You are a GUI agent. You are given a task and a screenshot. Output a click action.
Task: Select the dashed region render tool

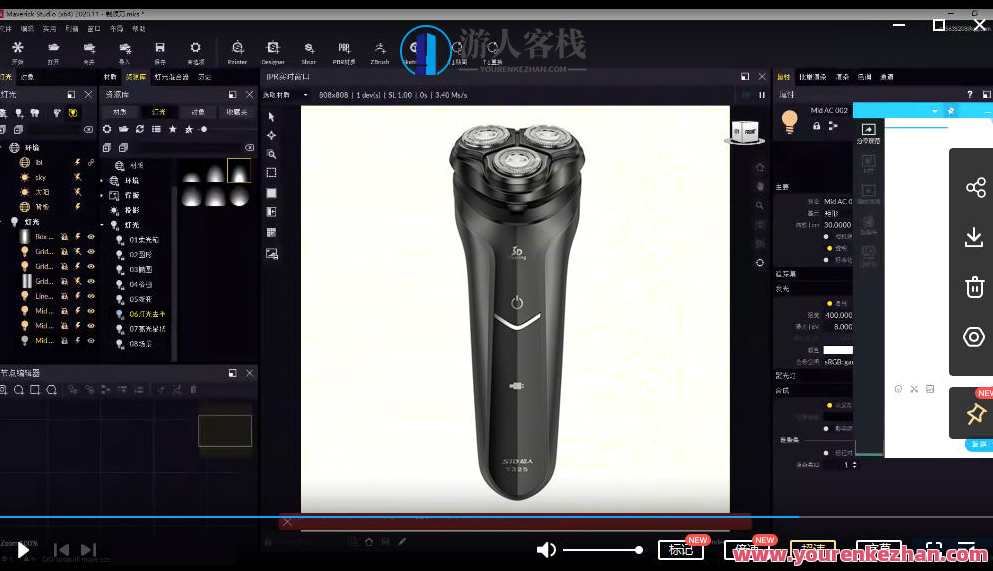coord(272,173)
